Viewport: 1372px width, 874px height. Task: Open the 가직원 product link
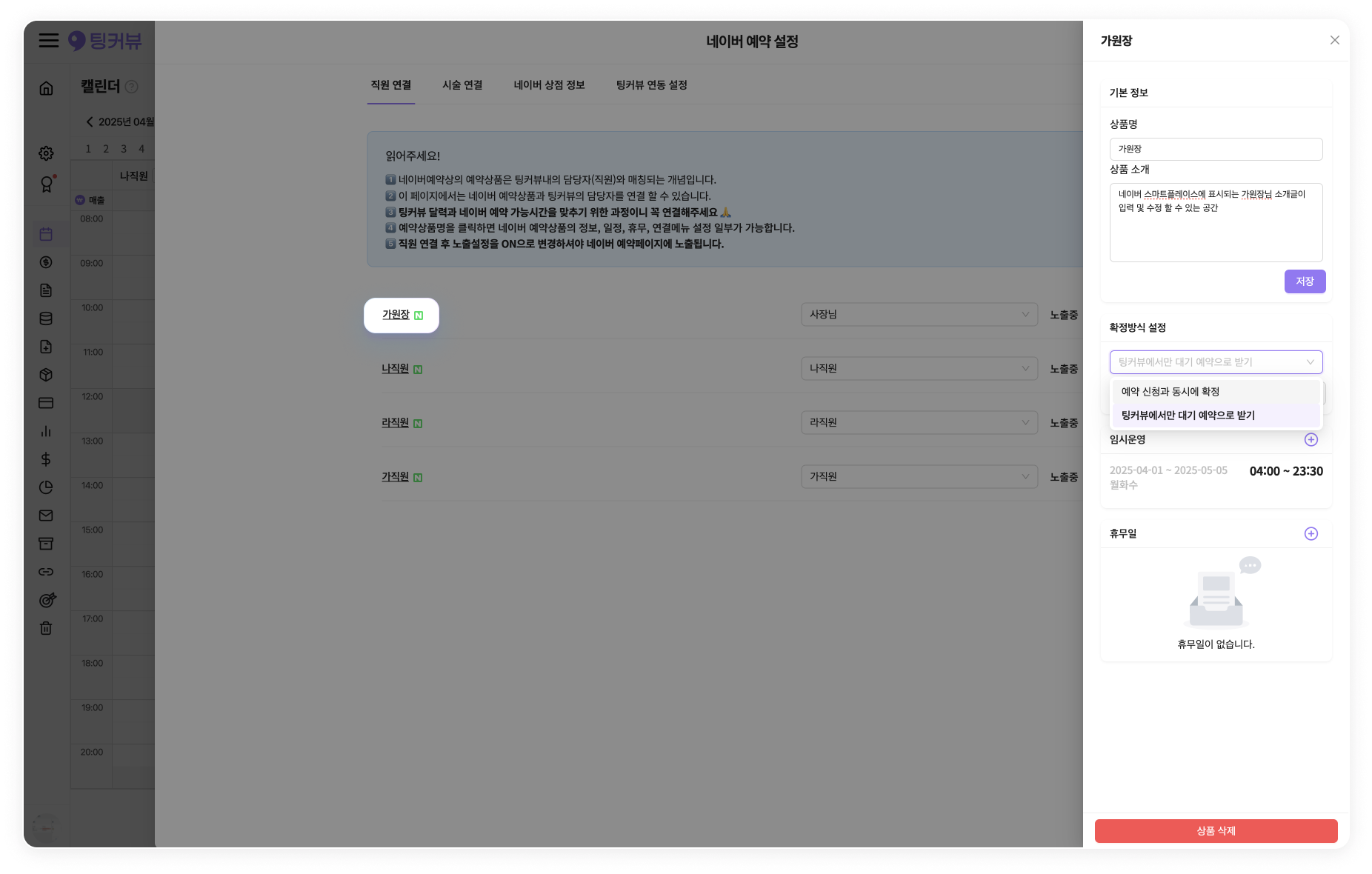pos(395,477)
